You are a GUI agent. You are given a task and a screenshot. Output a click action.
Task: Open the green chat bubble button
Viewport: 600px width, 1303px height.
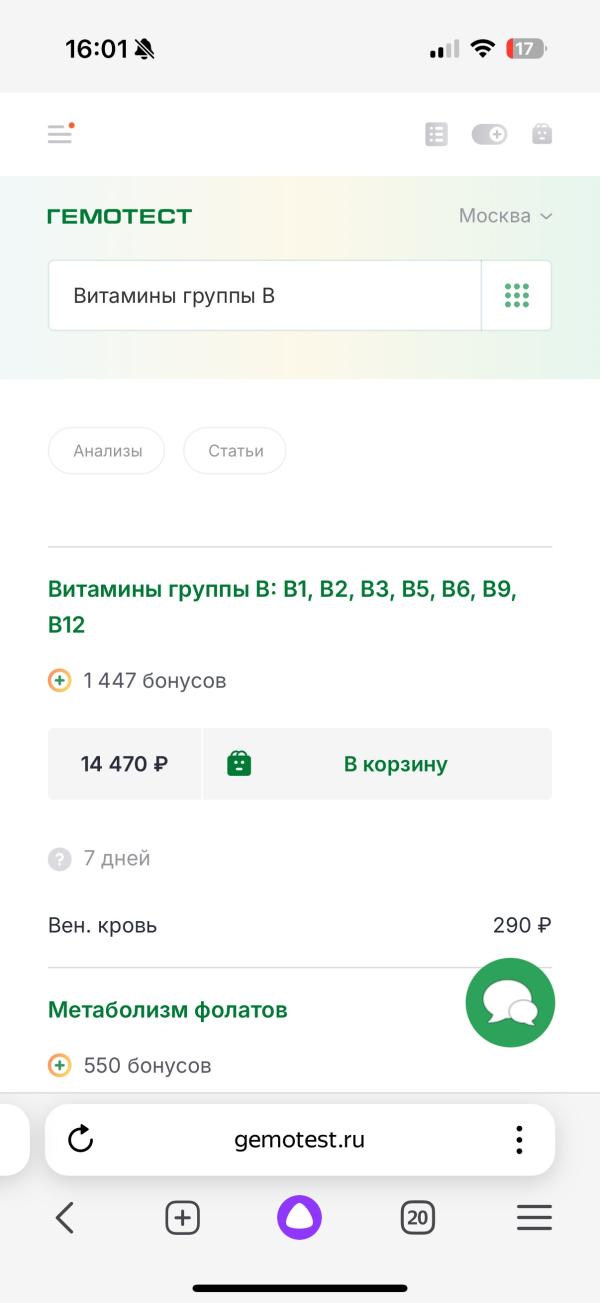point(510,1003)
